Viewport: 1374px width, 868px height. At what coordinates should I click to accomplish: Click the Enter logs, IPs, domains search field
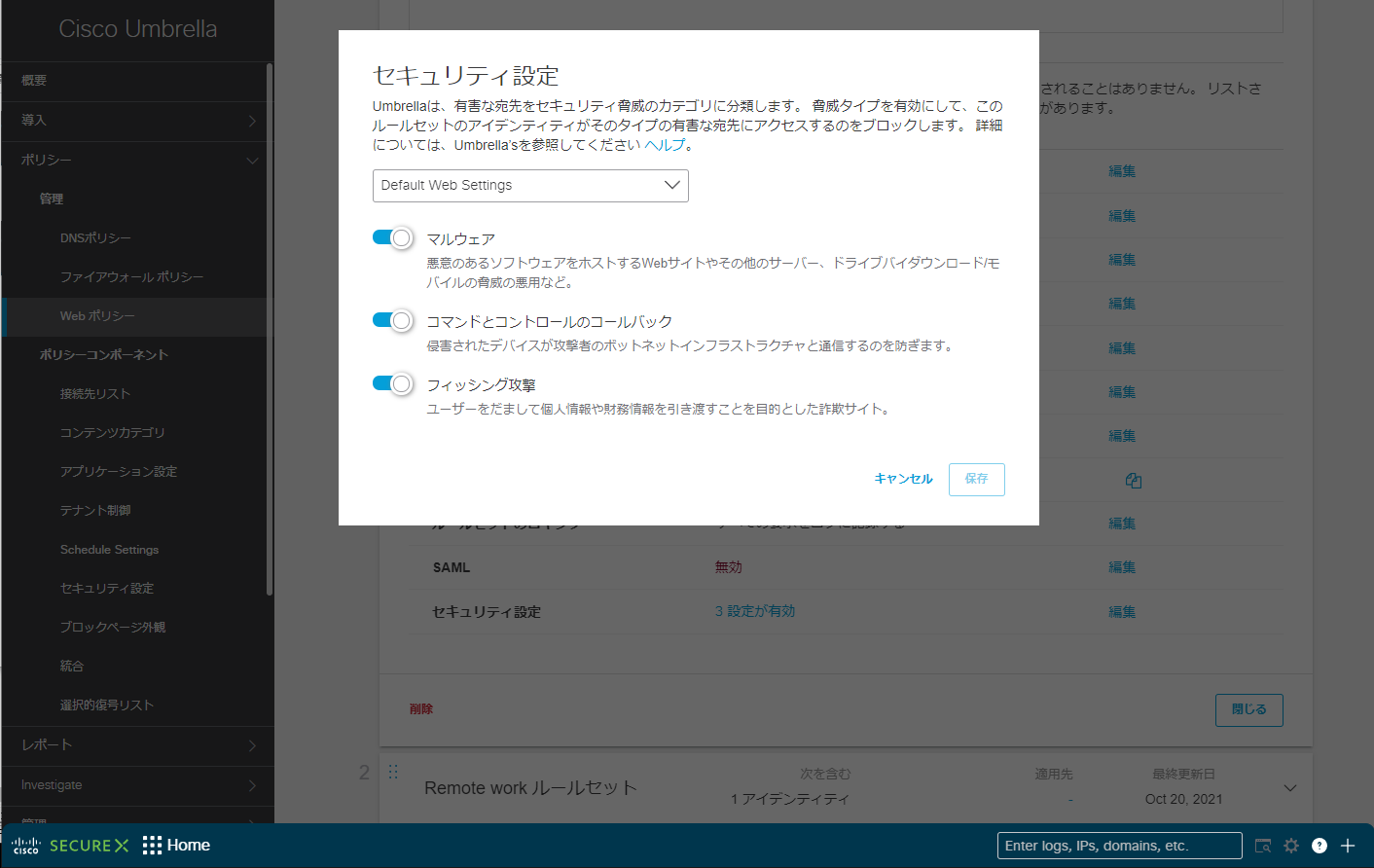click(1119, 846)
